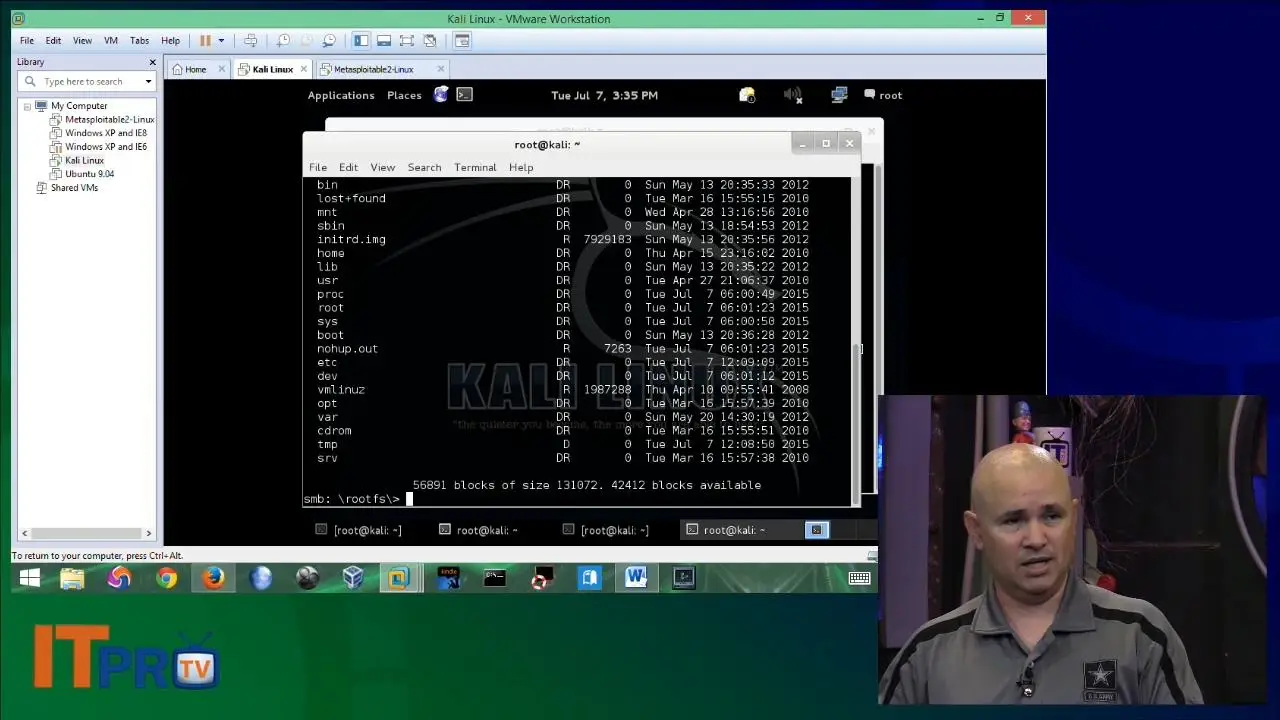Screen dimensions: 1280x720
Task: Open VMware Help menu
Action: click(171, 41)
